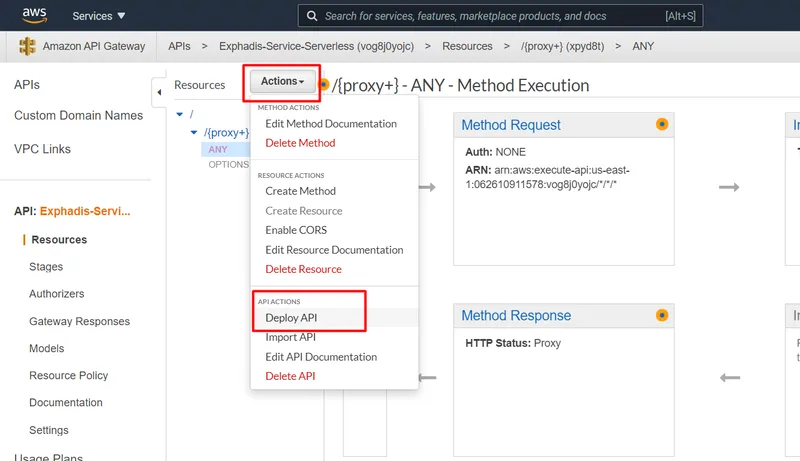Open /{proxy+} (xpyd8t) breadcrumb

coord(562,46)
